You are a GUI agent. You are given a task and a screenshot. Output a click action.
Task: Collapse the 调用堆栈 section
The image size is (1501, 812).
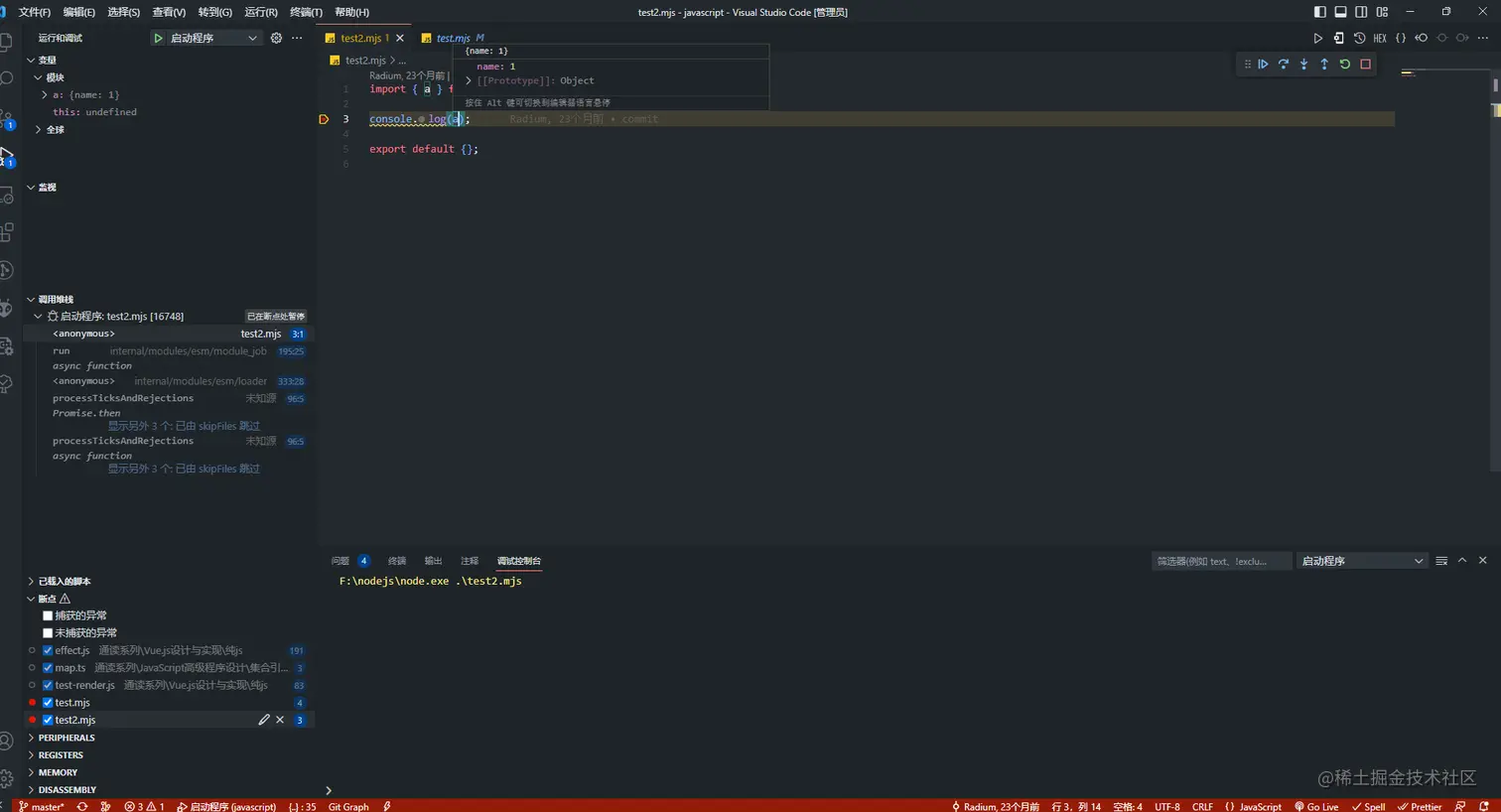click(x=31, y=299)
